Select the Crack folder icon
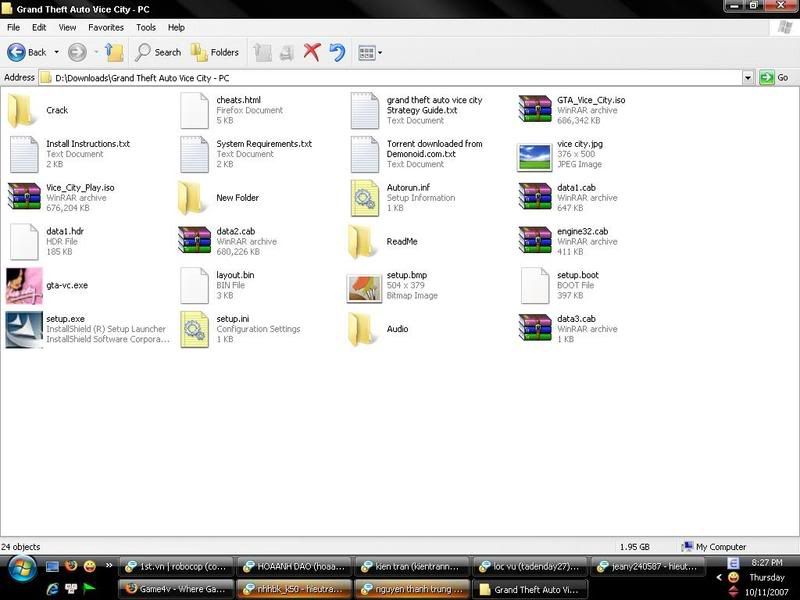800x600 pixels. (x=23, y=110)
